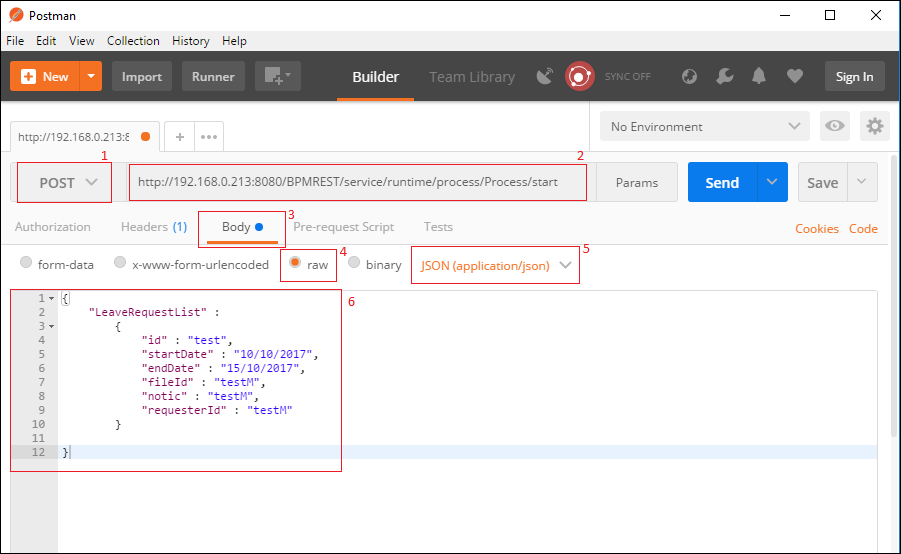Maximize the Postman window
Image resolution: width=901 pixels, height=554 pixels.
tap(830, 15)
